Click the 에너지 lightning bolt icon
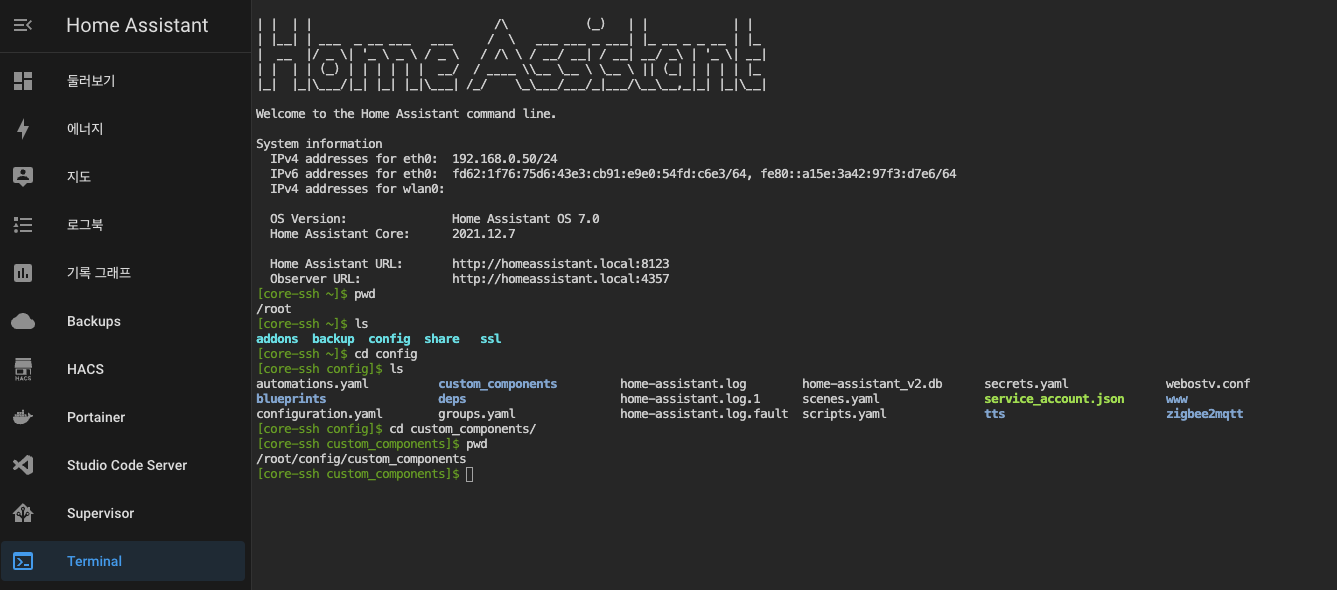The image size is (1337, 590). pyautogui.click(x=23, y=129)
